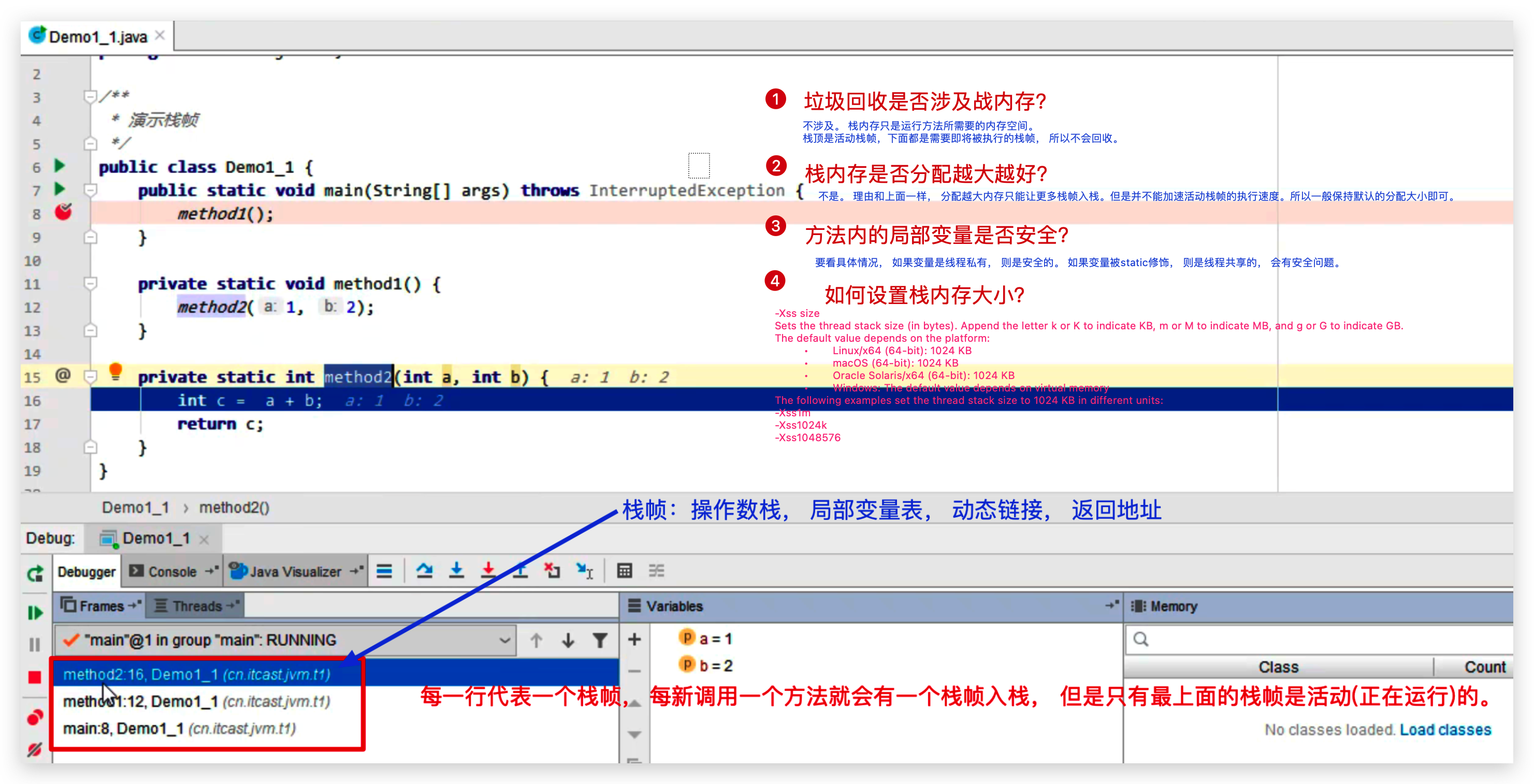Toggle the frames filter funnel icon

coord(600,640)
